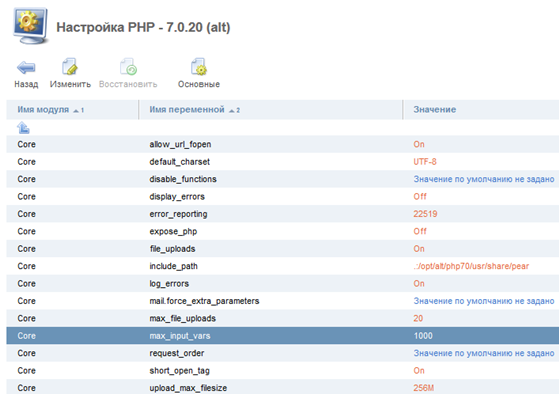The width and height of the screenshot is (559, 394).
Task: Click the PHP settings monitor icon in the header
Action: point(30,26)
